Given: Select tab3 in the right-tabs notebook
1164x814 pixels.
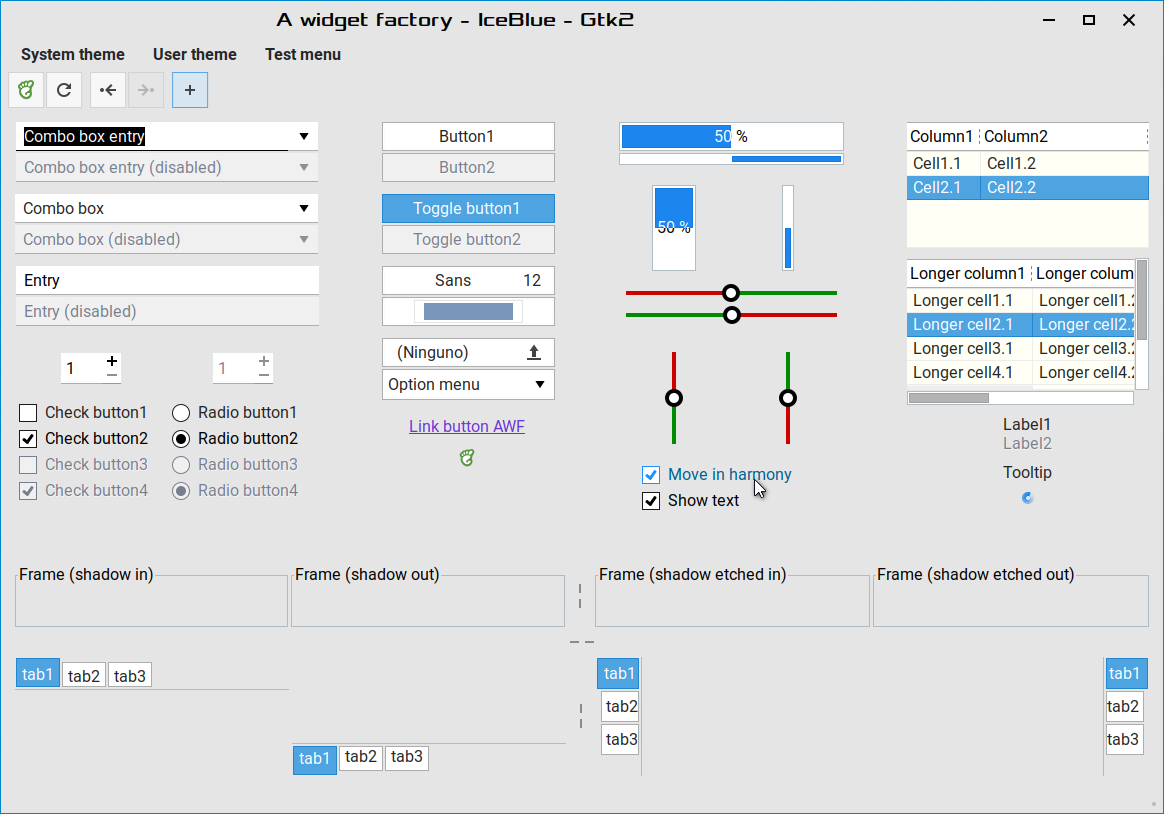Looking at the screenshot, I should coord(1123,740).
